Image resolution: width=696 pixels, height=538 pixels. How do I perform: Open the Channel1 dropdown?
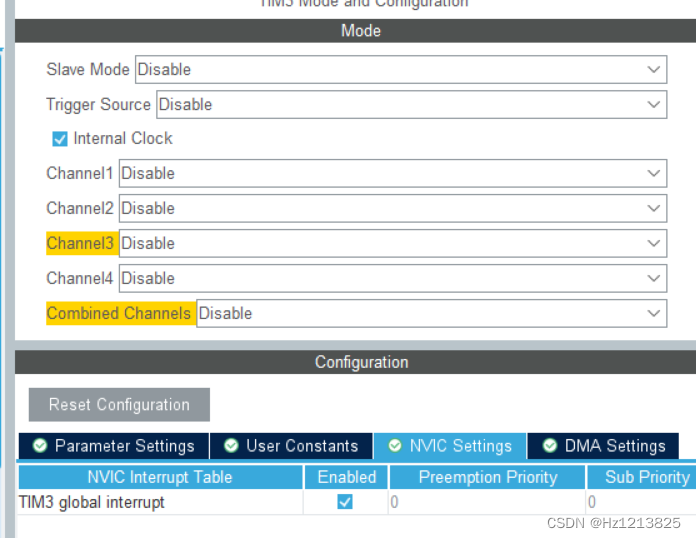click(x=393, y=174)
